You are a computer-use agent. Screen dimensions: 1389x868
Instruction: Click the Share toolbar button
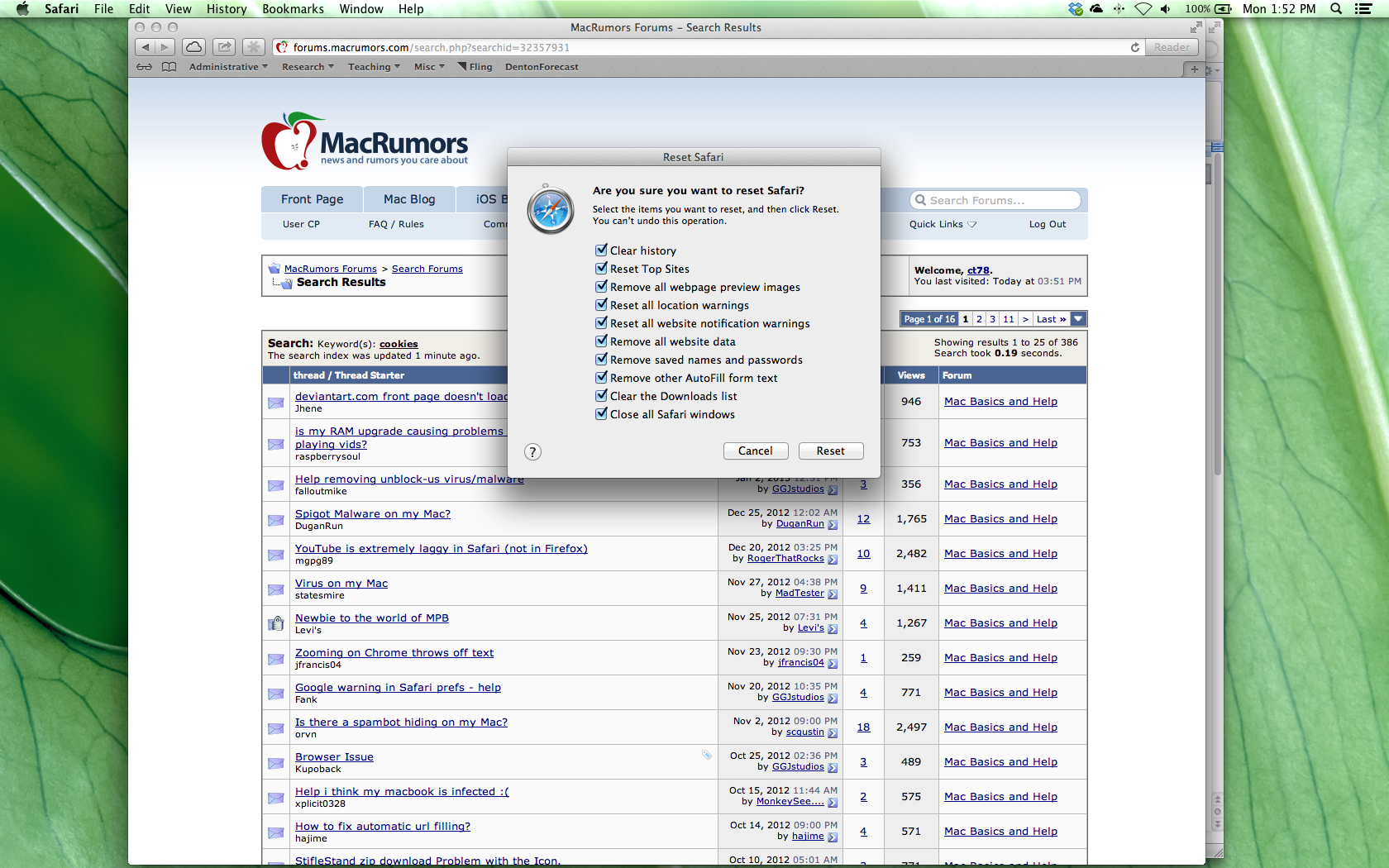[x=224, y=47]
